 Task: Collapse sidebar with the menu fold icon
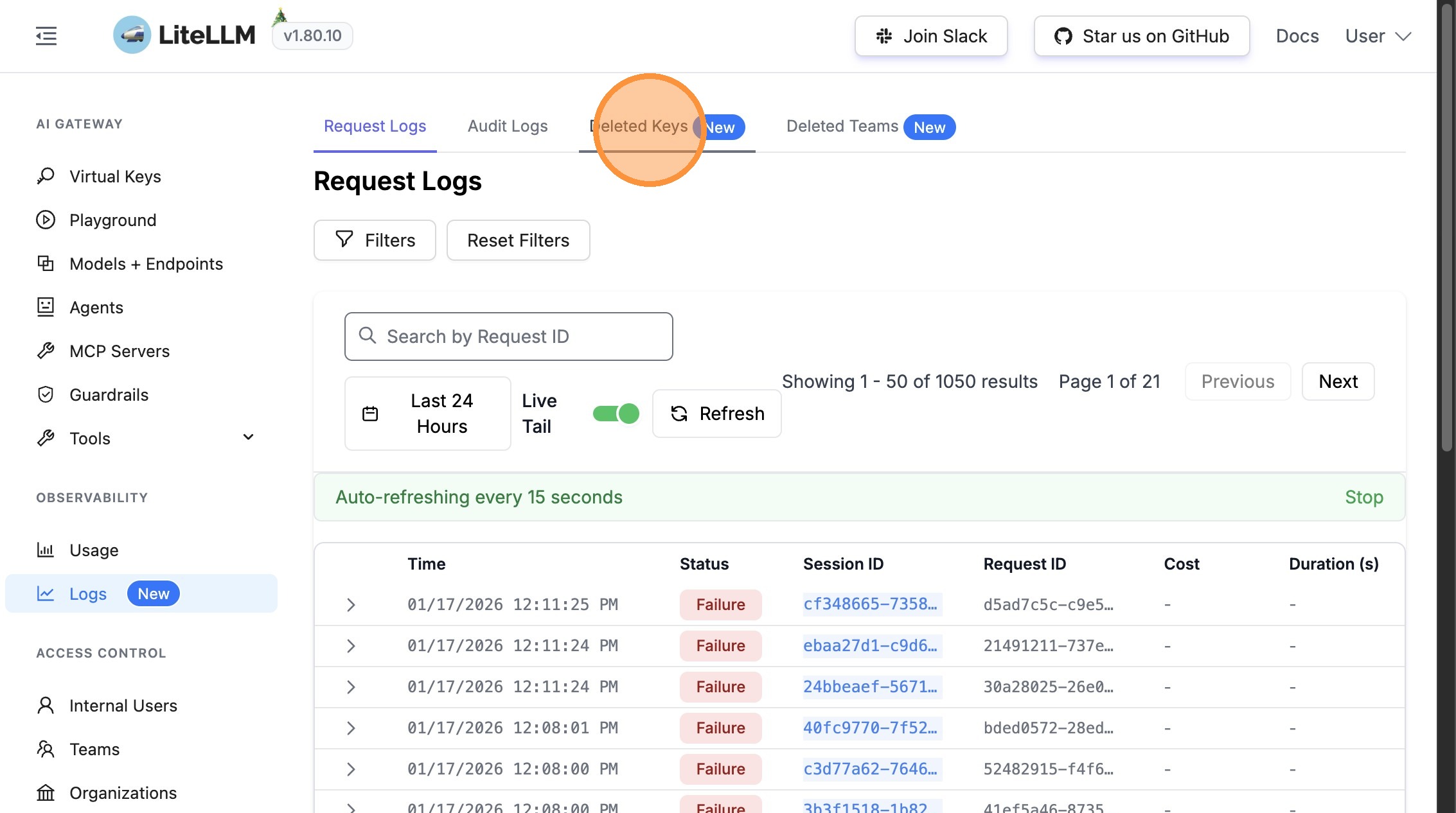(46, 36)
